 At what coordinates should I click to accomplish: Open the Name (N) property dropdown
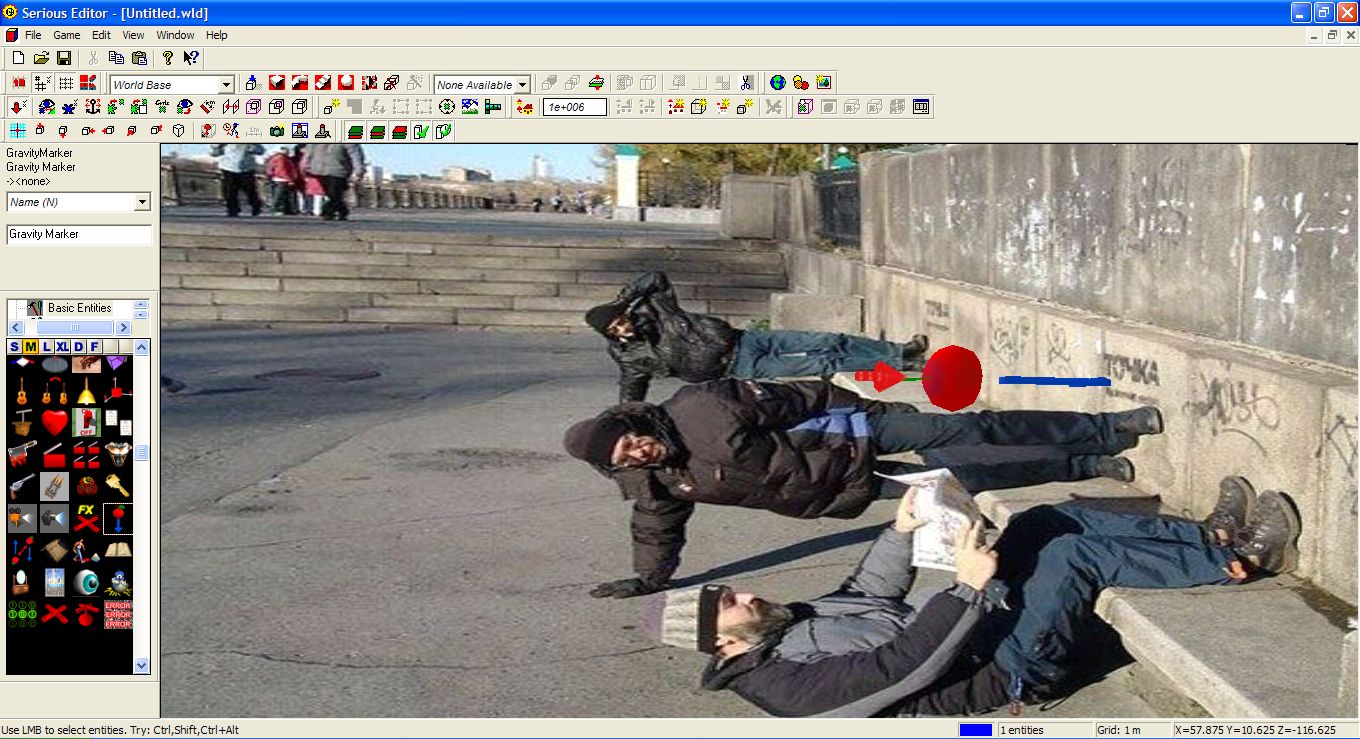[x=142, y=202]
